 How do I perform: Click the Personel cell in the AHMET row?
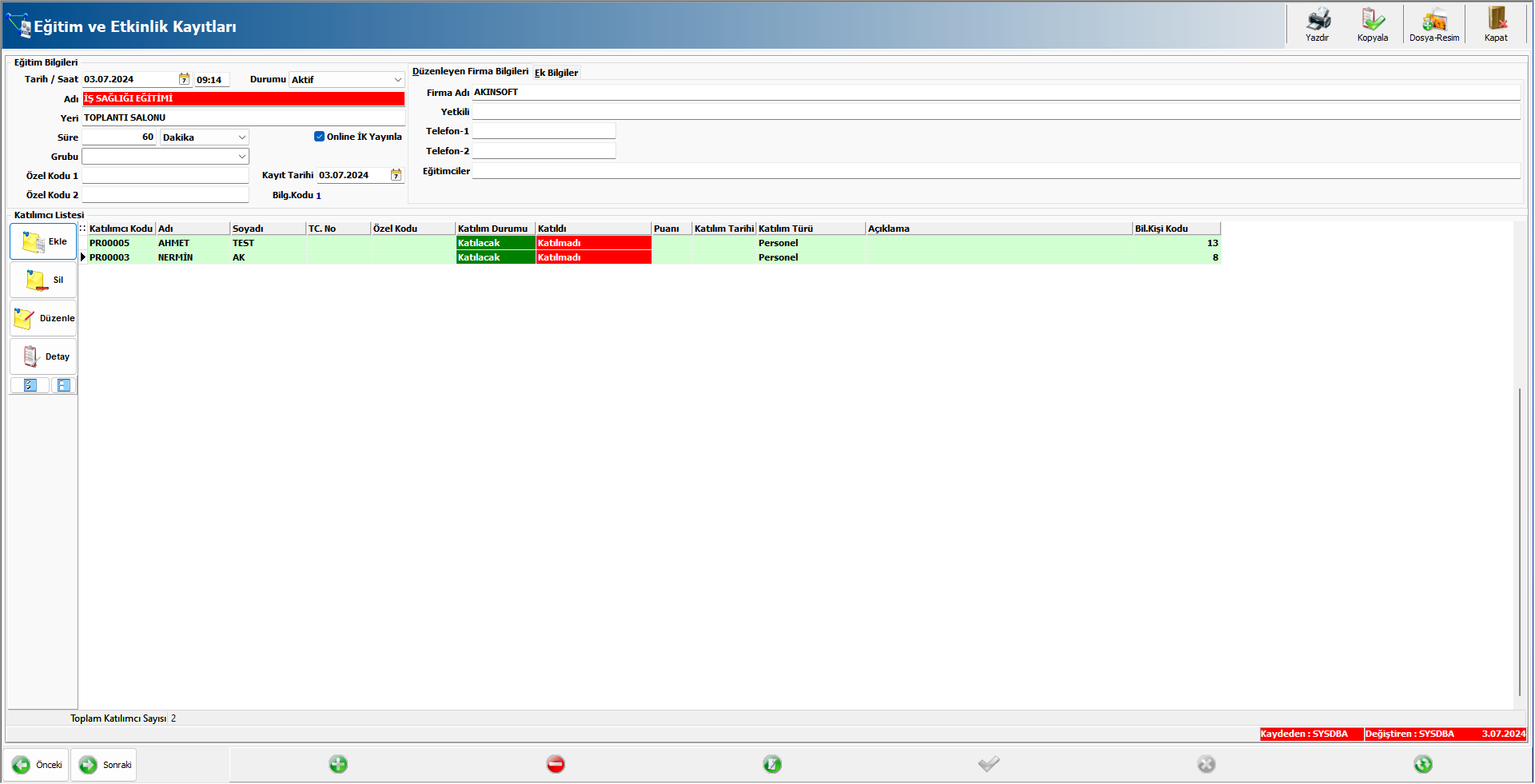(811, 243)
